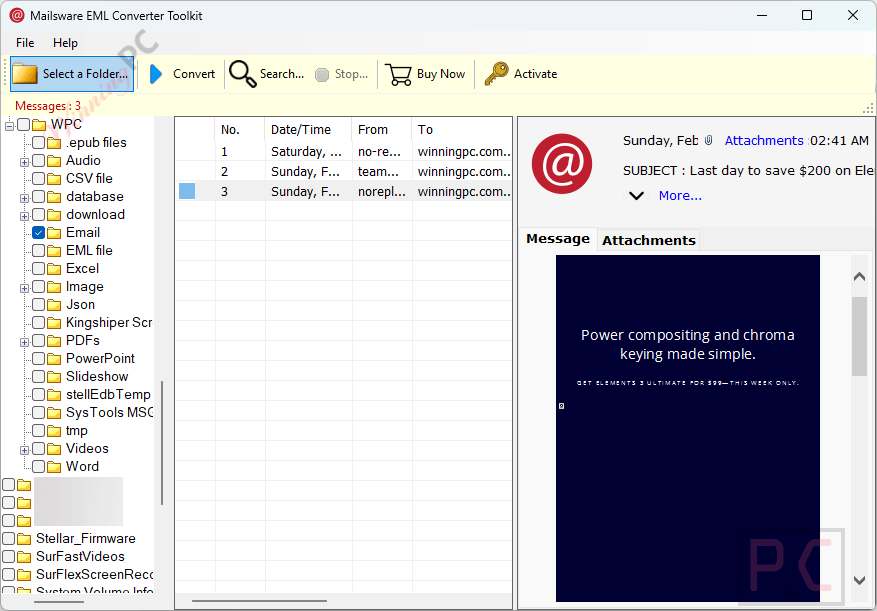Expand the database folder node
This screenshot has height=611, width=877.
tap(25, 198)
